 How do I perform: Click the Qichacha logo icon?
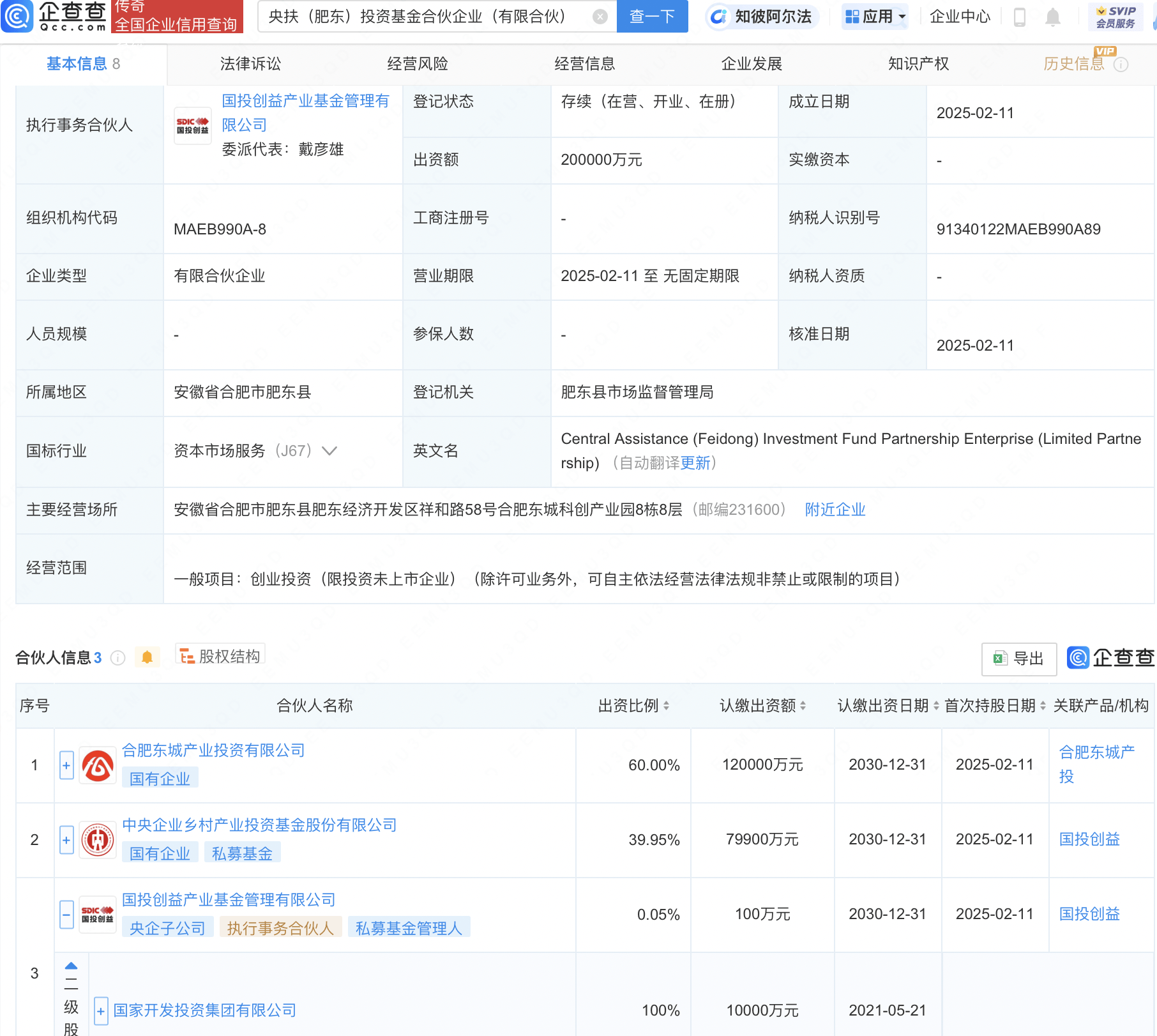[x=17, y=16]
